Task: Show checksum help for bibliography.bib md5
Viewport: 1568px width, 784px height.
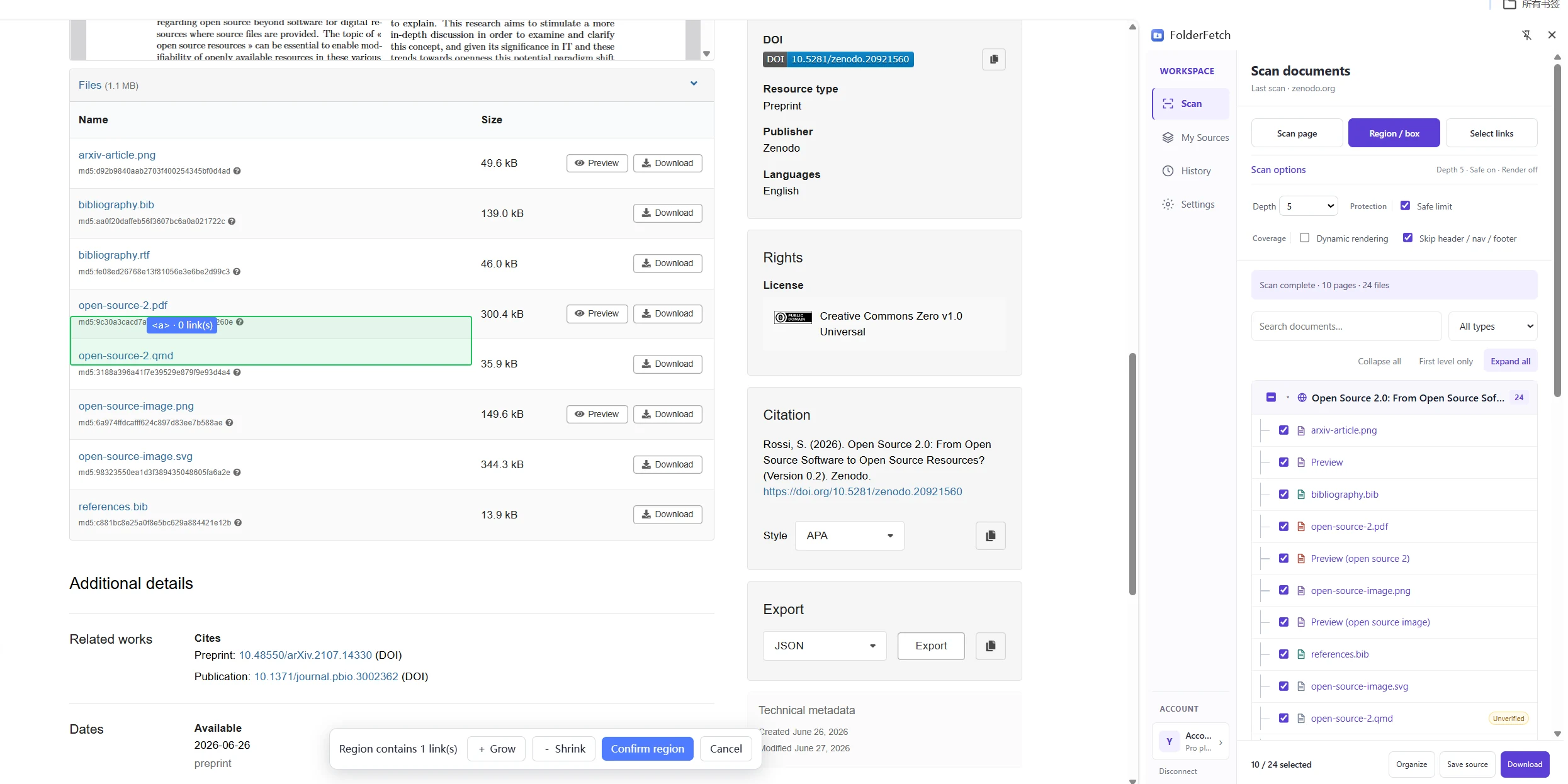Action: tap(232, 221)
